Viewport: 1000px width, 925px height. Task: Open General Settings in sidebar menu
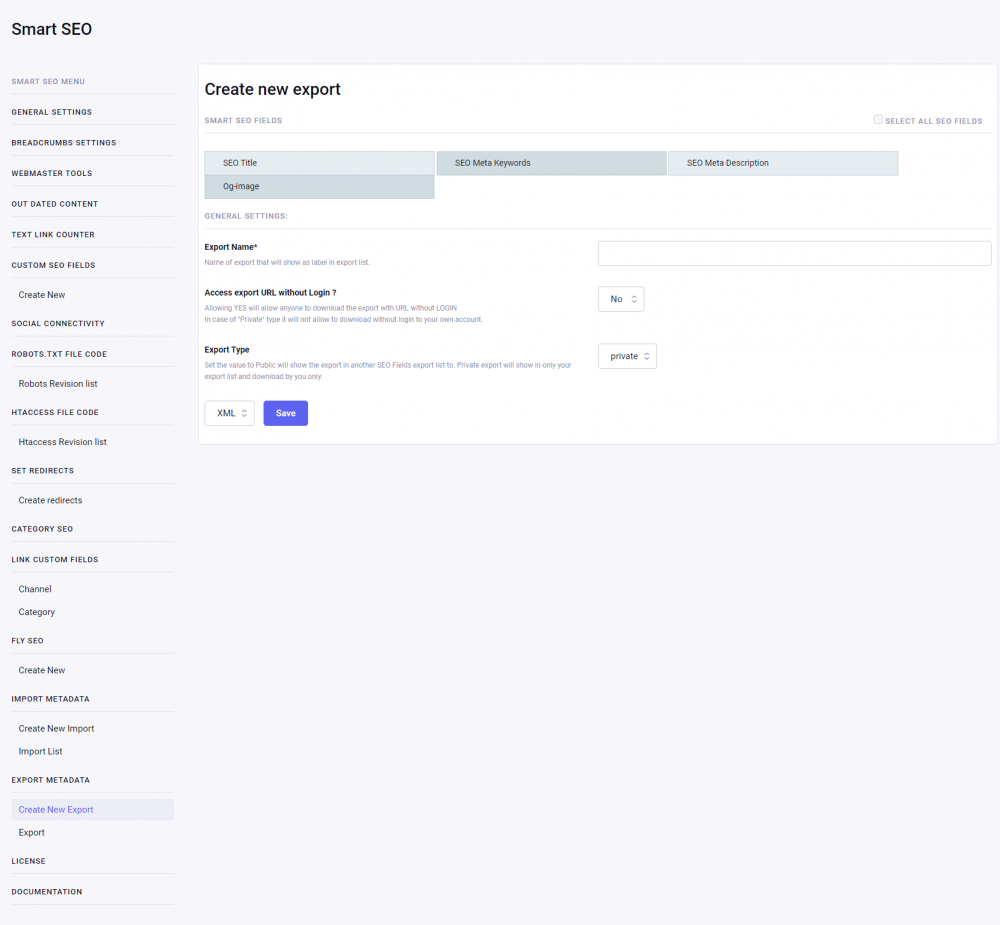click(52, 112)
